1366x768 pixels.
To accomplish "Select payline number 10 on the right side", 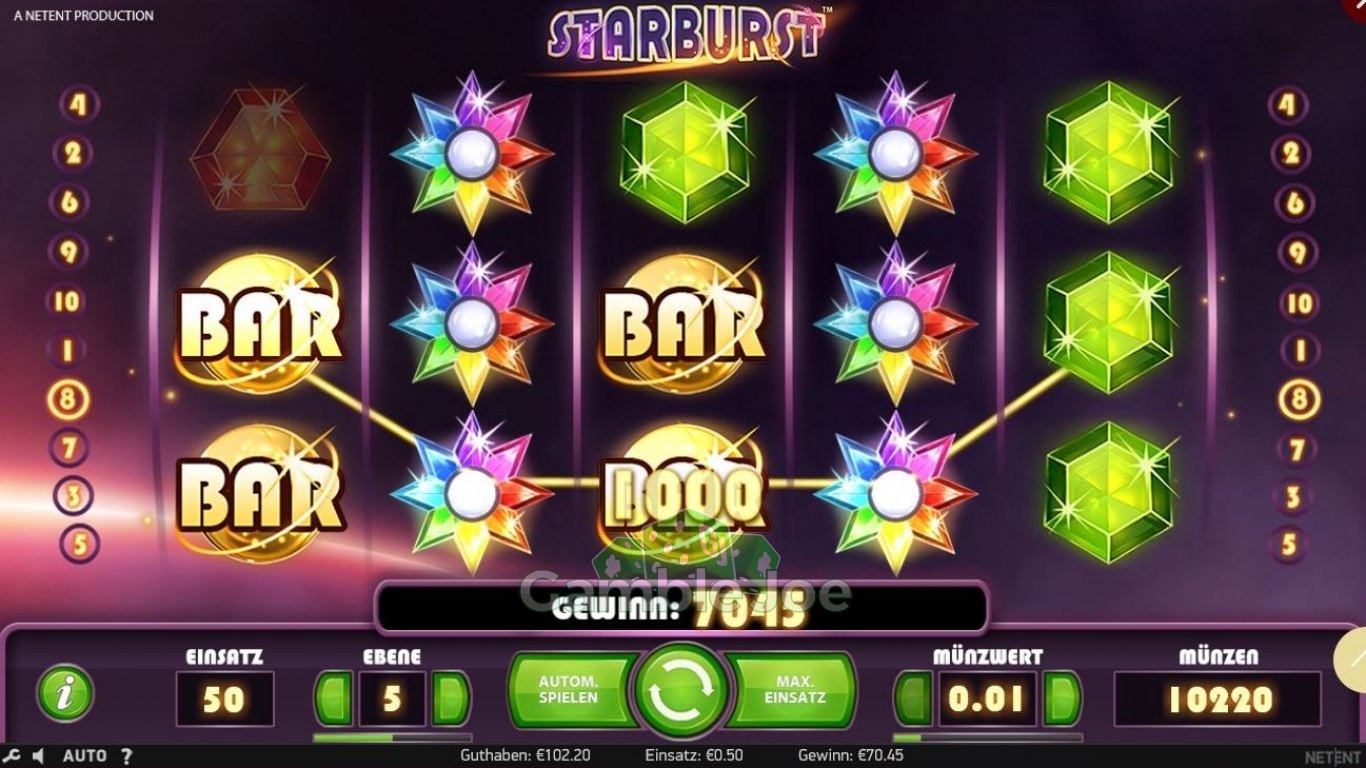I will [1298, 302].
